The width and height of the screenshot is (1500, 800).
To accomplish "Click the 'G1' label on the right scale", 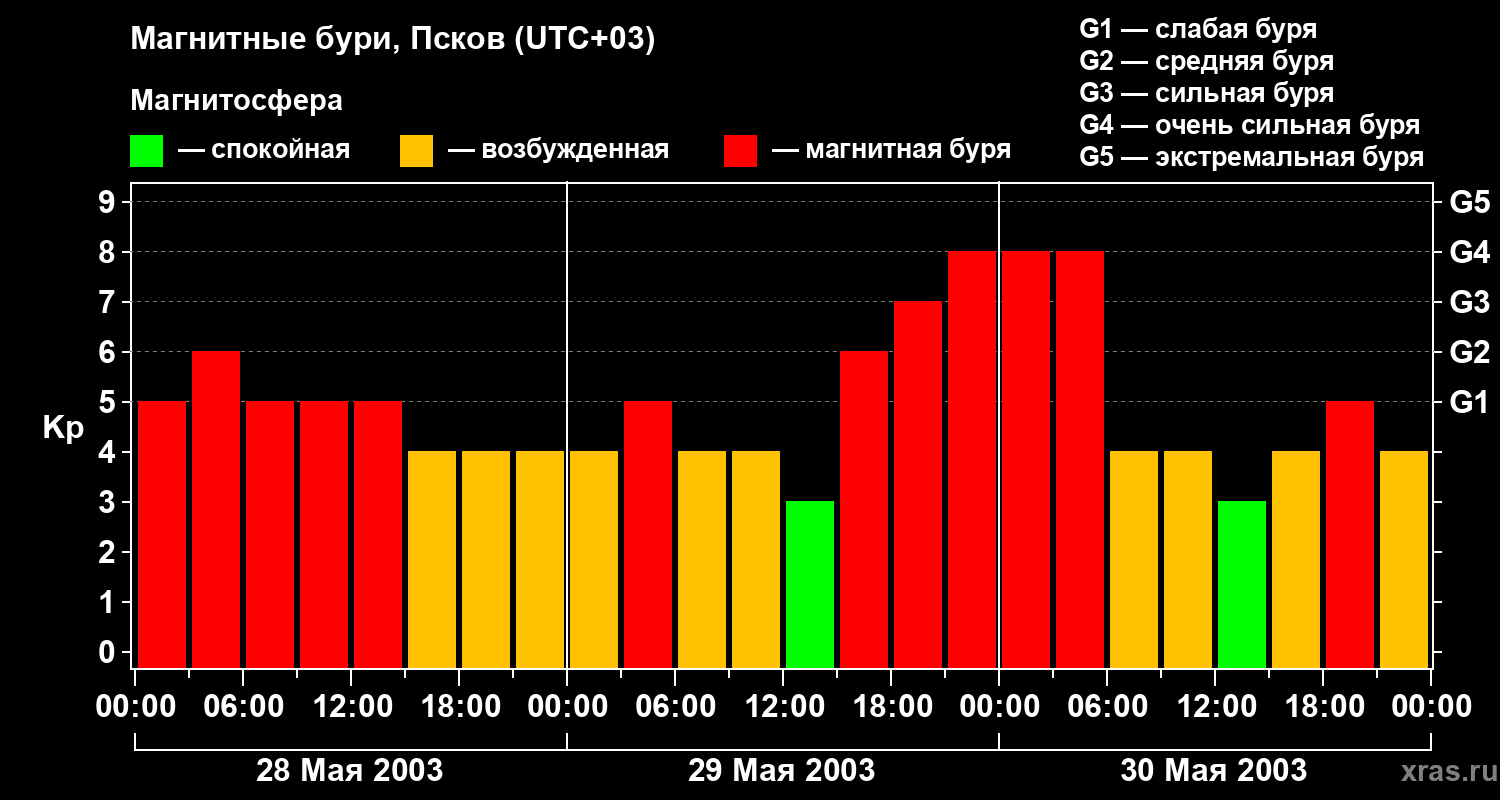I will [1469, 402].
